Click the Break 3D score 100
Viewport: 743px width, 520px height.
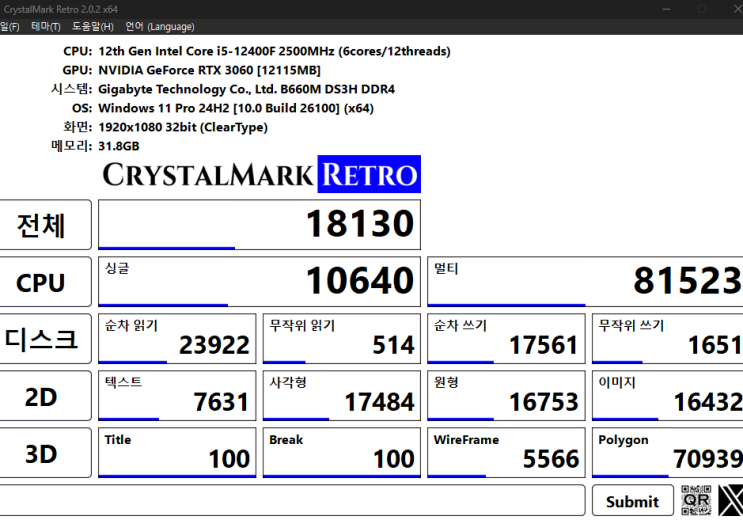pos(342,453)
